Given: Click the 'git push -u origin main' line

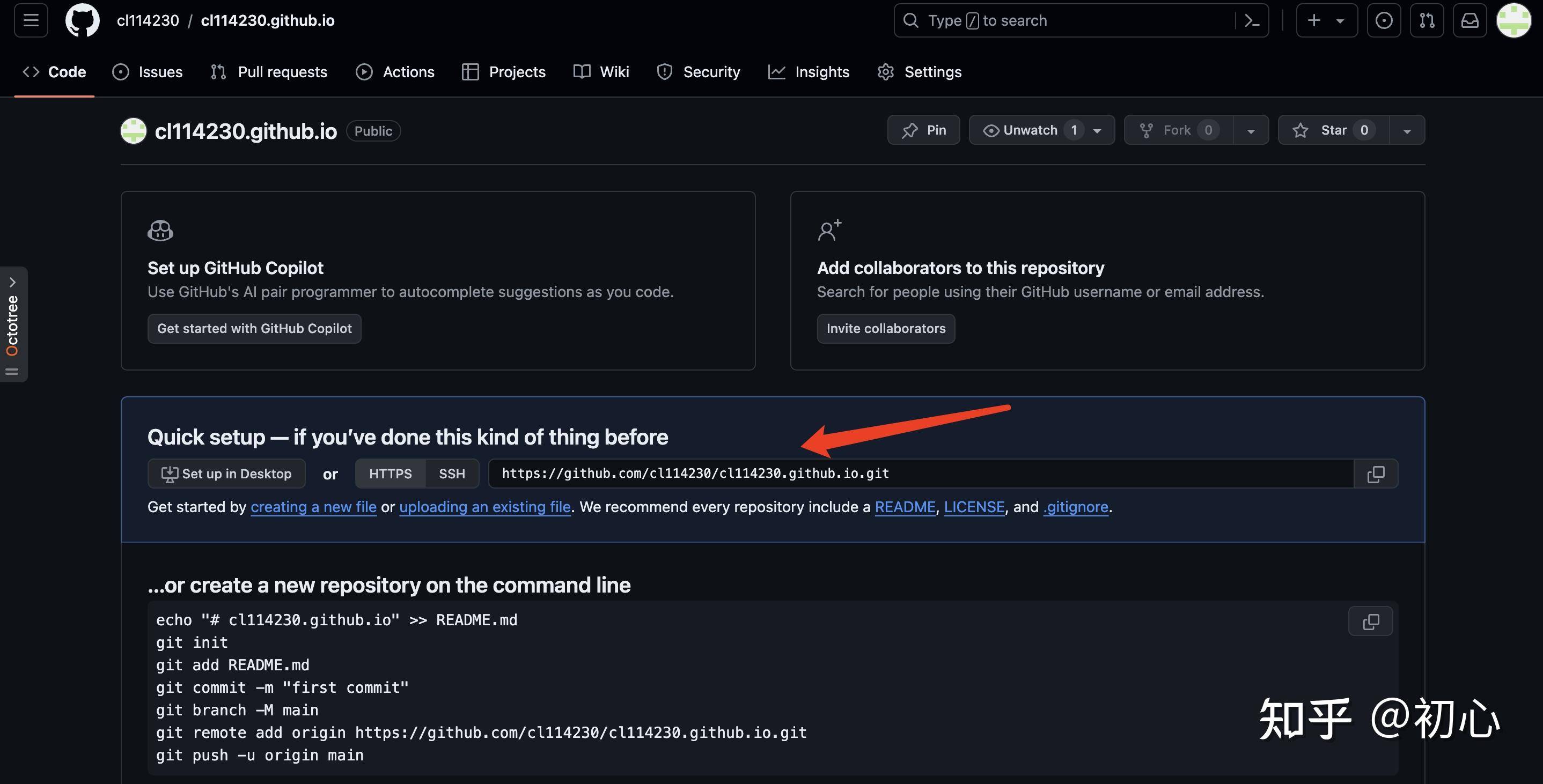Looking at the screenshot, I should [260, 755].
